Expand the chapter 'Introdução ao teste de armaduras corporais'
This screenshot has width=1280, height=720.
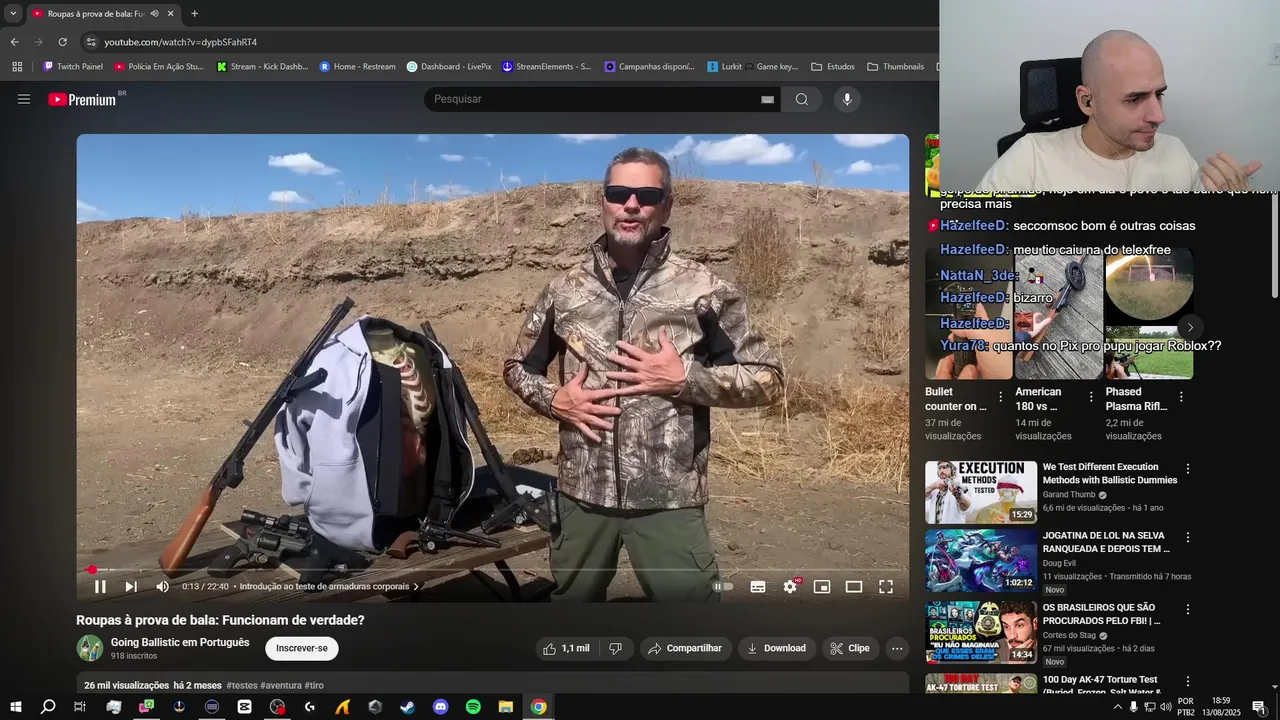coord(329,587)
